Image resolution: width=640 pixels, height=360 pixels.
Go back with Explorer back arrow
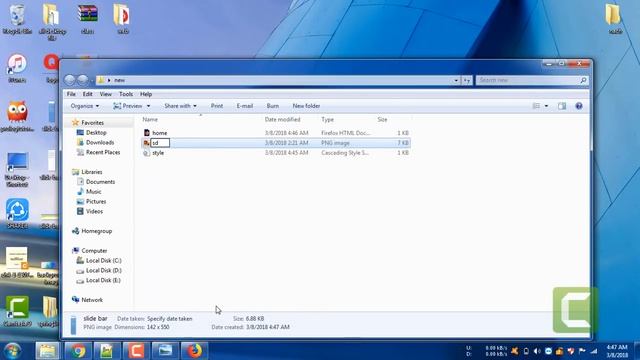click(70, 80)
